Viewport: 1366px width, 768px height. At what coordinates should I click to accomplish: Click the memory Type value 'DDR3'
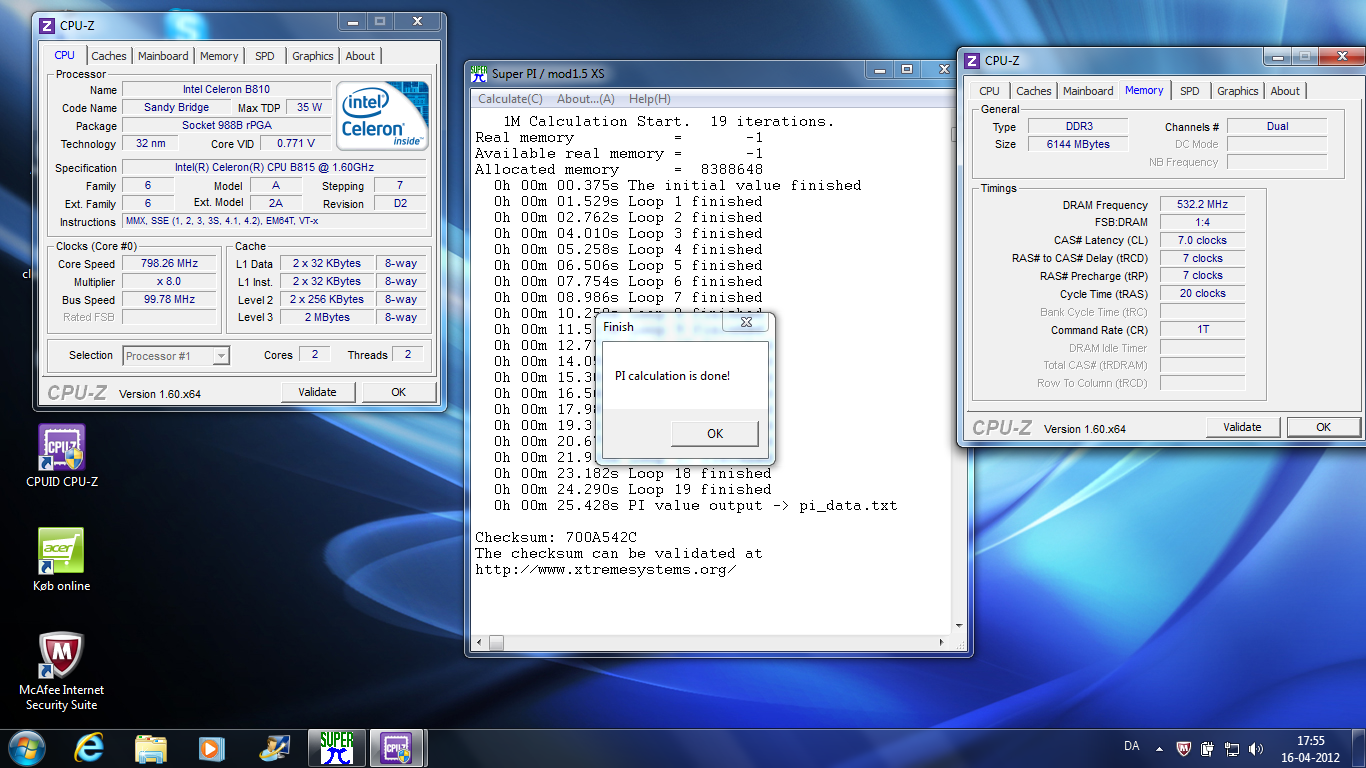(1078, 126)
